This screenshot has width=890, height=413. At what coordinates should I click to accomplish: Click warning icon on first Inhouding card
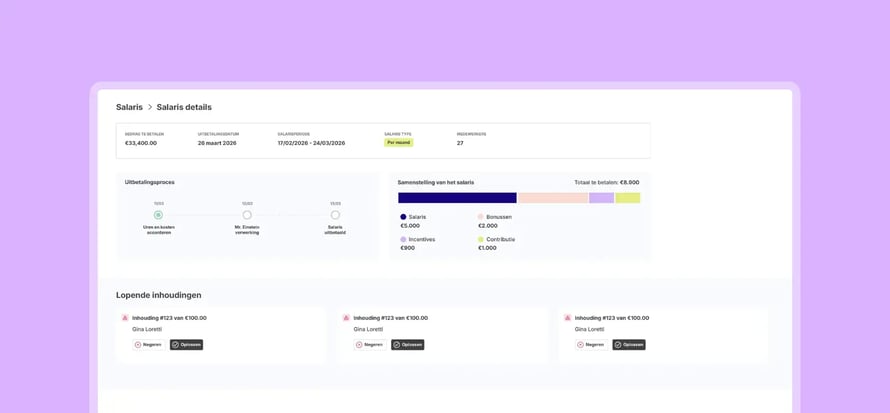tap(125, 318)
